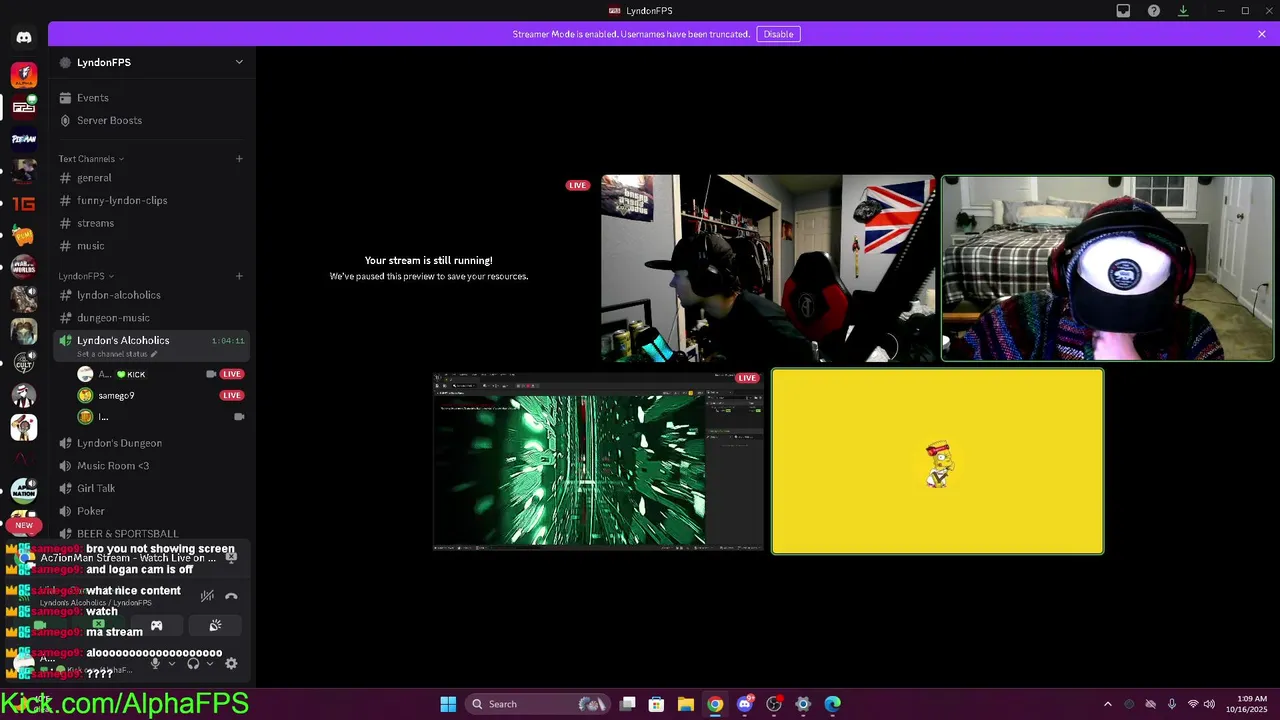Select Lyndon's Alcoholics voice channel

click(x=151, y=345)
